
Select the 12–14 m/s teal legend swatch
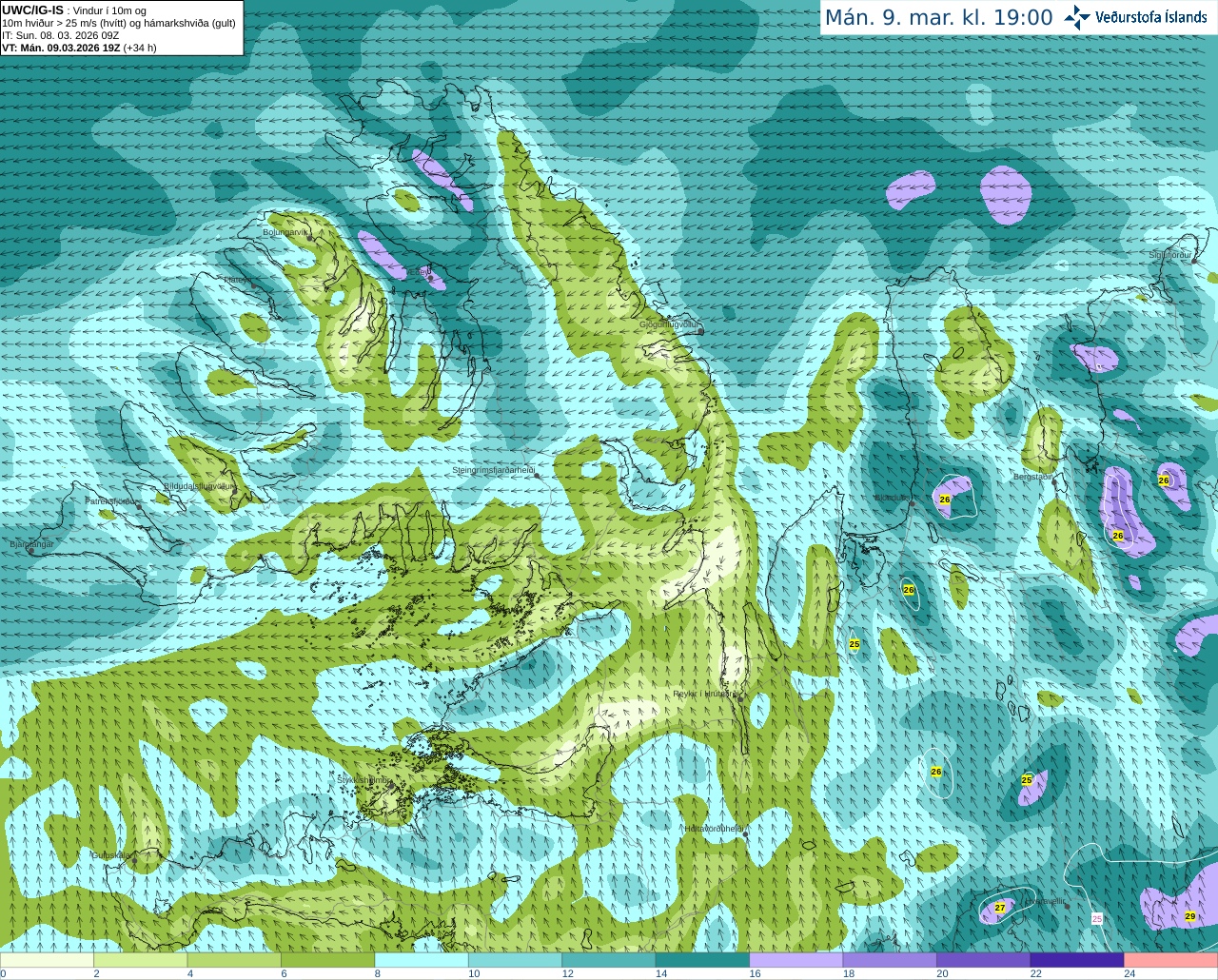click(609, 960)
